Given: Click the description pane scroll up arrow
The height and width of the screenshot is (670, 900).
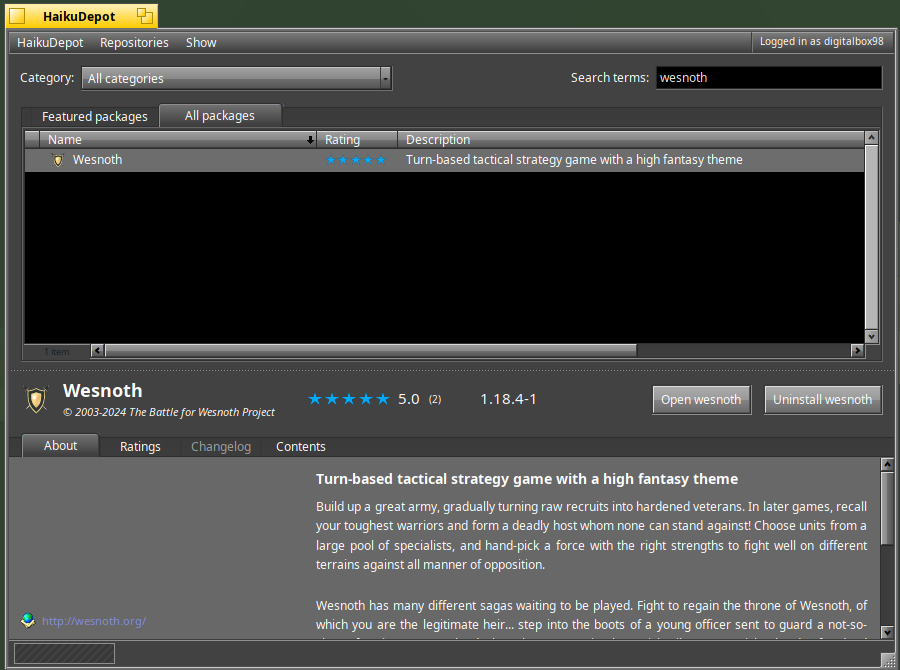Looking at the screenshot, I should [887, 464].
